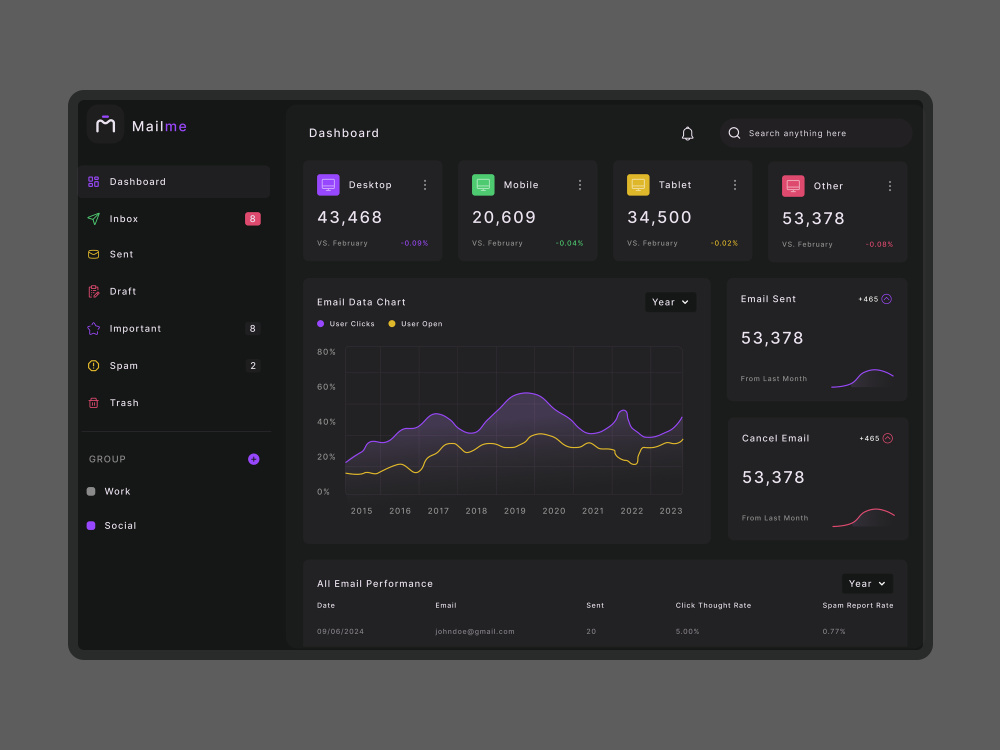Image resolution: width=1000 pixels, height=750 pixels.
Task: Open the Important menu item
Action: click(174, 328)
